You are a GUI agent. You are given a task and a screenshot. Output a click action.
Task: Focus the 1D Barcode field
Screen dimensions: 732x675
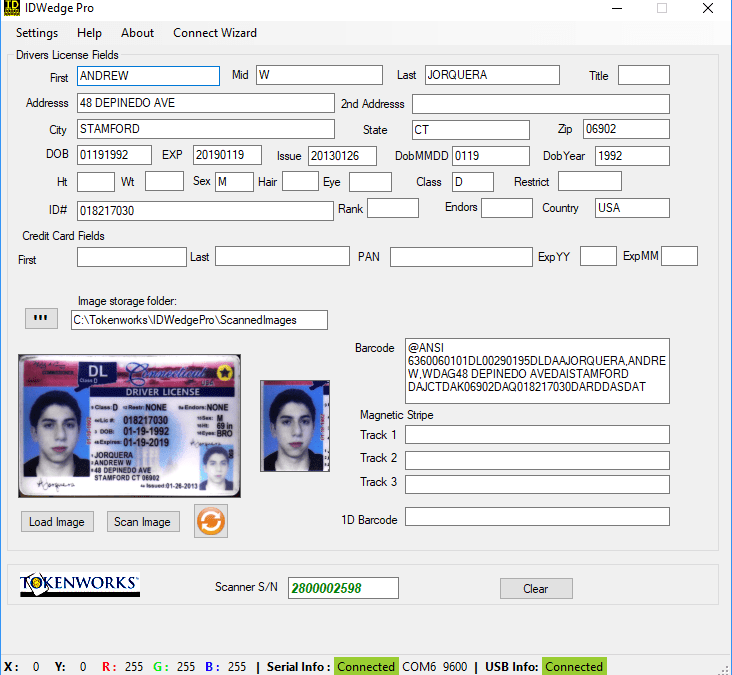click(537, 517)
